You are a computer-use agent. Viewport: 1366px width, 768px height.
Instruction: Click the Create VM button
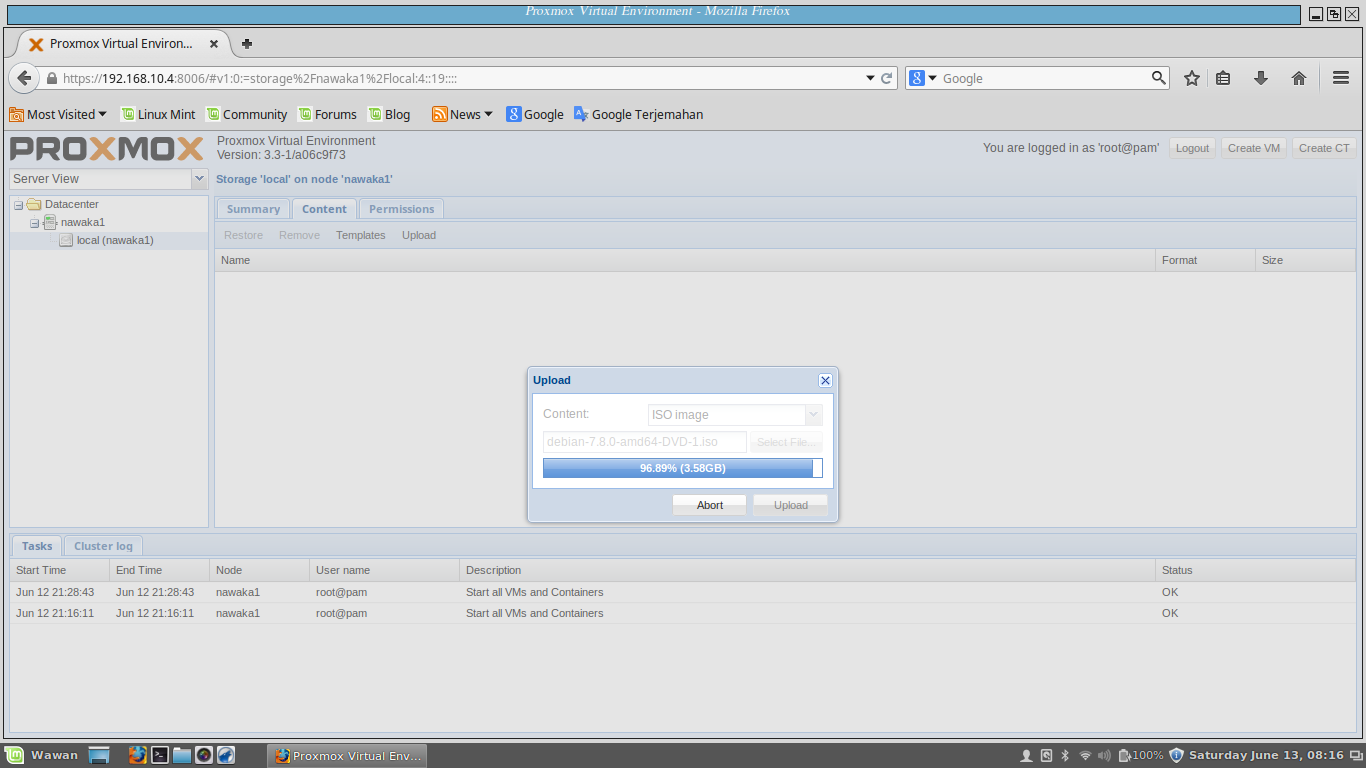click(x=1254, y=148)
